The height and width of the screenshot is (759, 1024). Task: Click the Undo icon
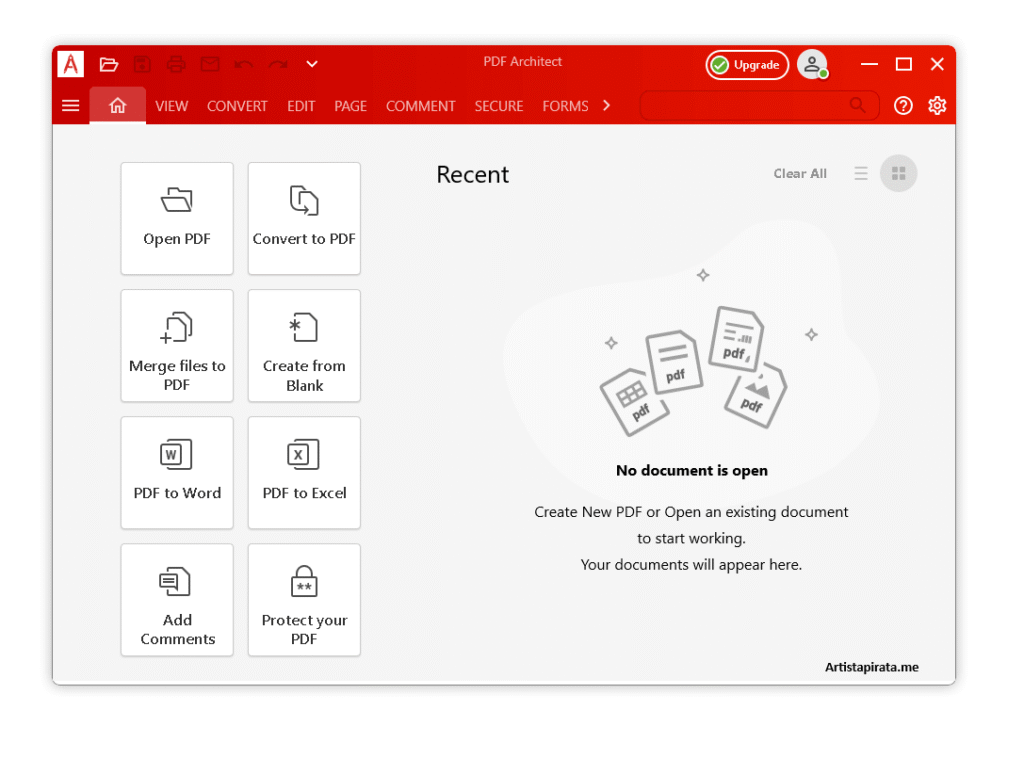pos(242,63)
